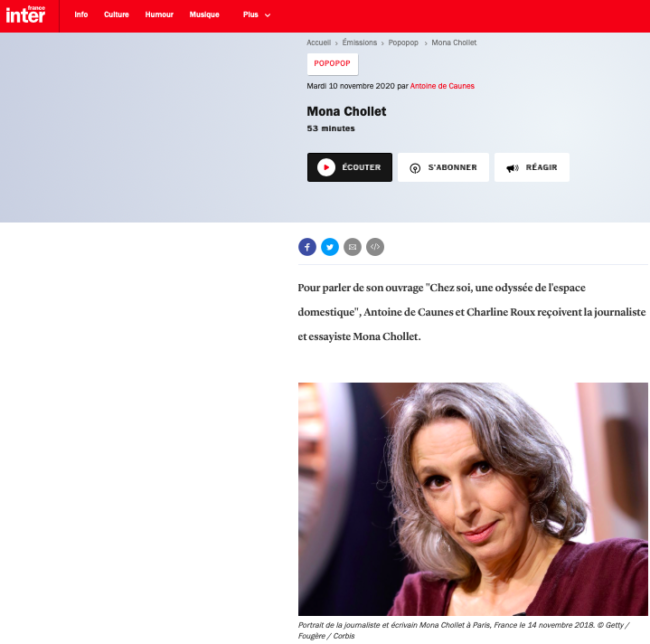Open the Info menu item

(81, 15)
